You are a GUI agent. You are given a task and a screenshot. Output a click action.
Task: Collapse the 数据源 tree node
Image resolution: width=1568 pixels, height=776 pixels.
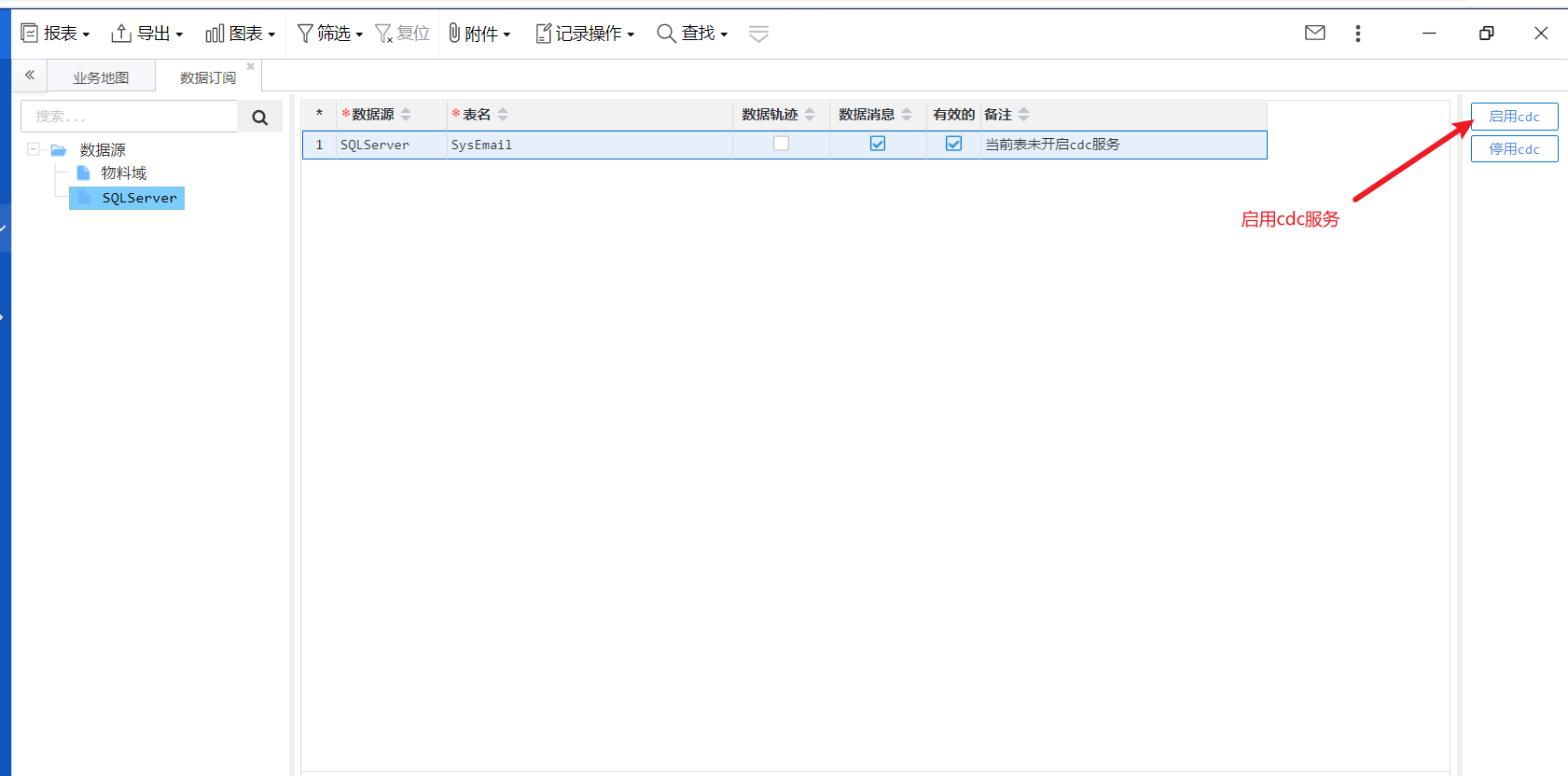[34, 149]
